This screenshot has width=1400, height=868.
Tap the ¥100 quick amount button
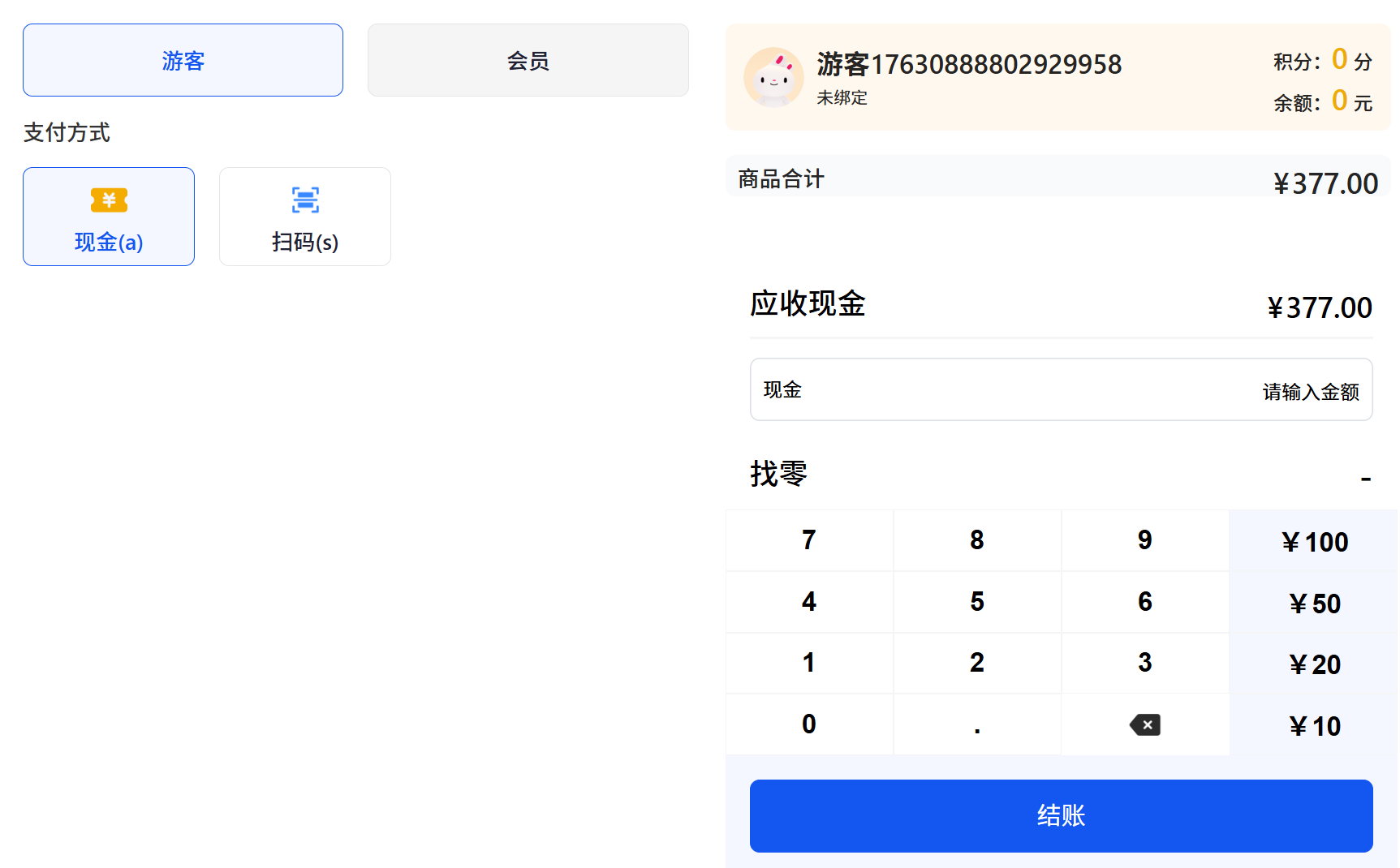tap(1314, 541)
